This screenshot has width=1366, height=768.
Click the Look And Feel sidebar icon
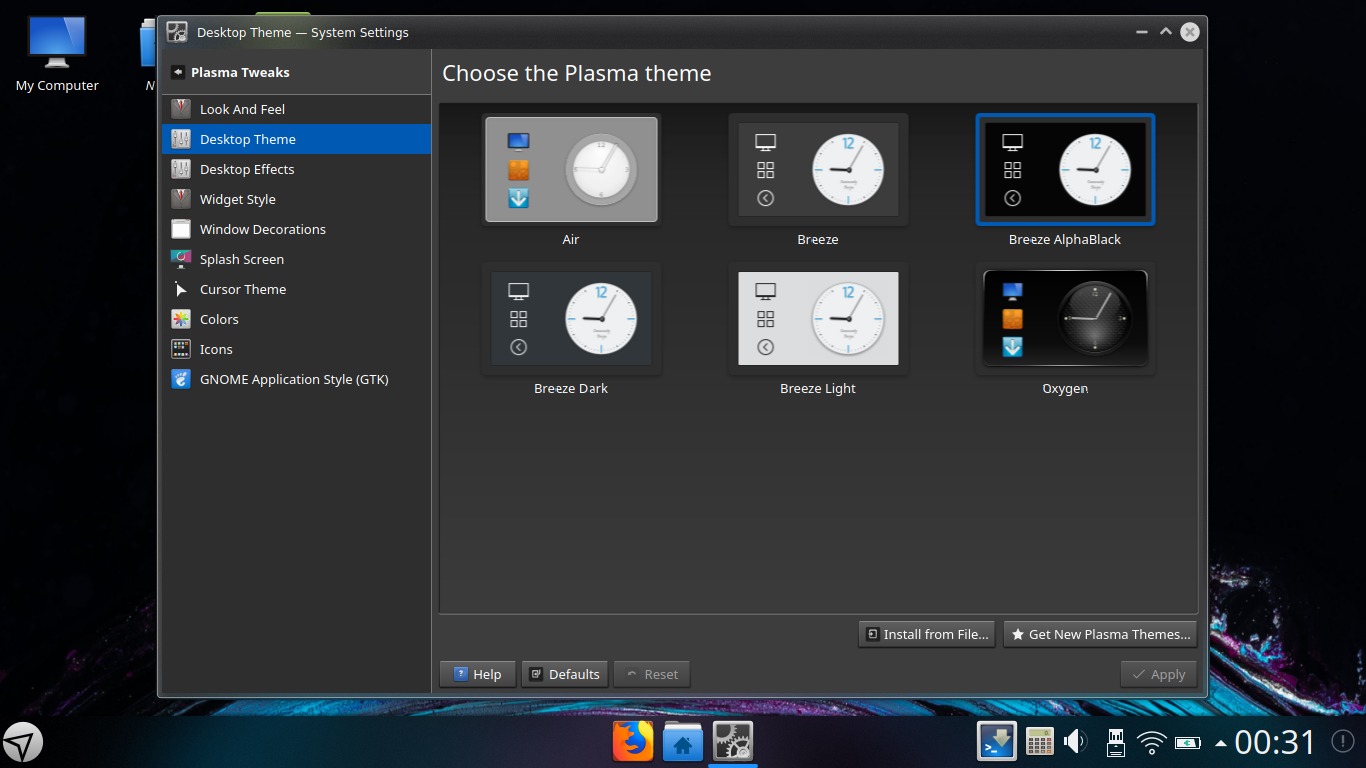(x=181, y=109)
